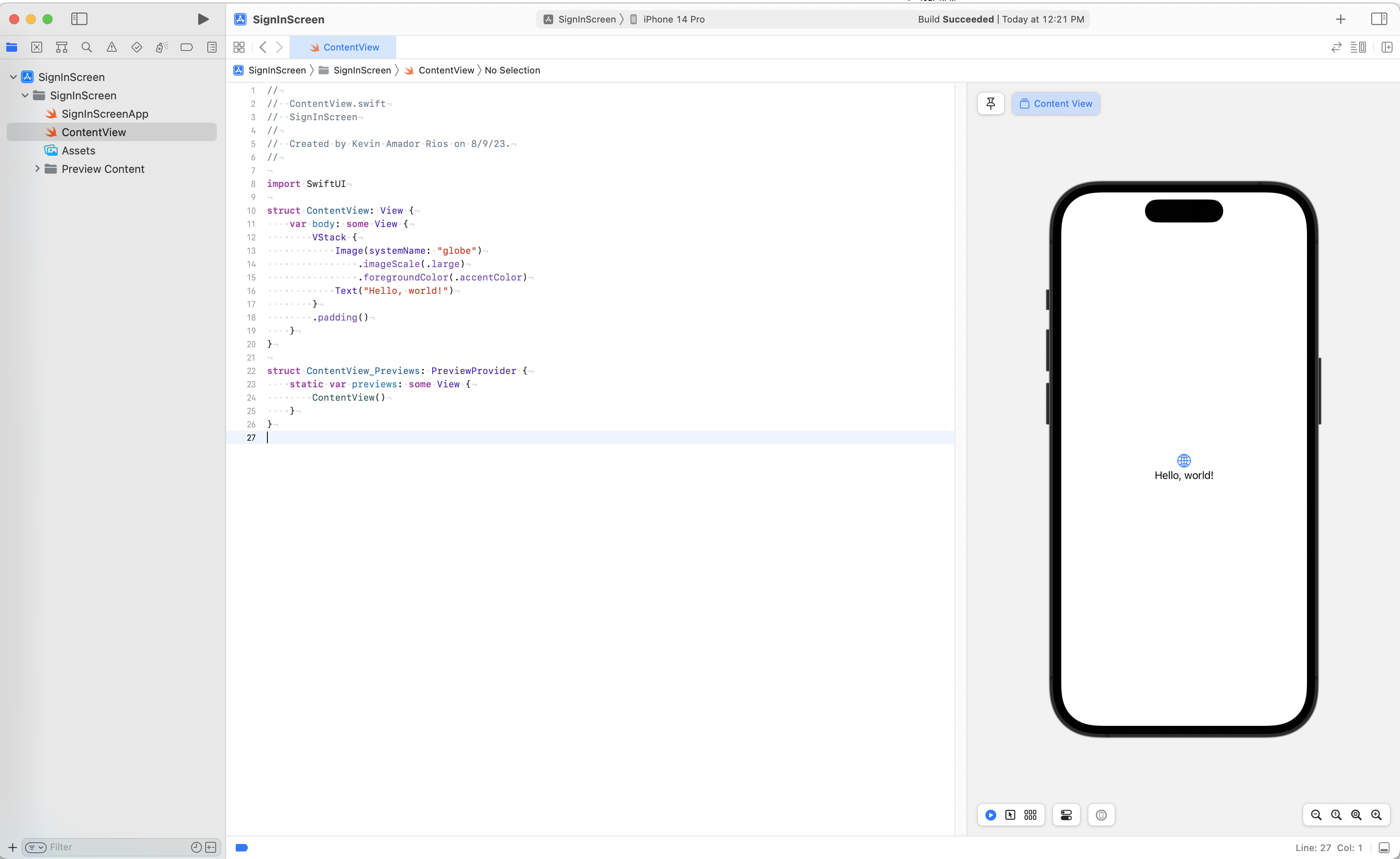1400x859 pixels.
Task: Click SignInScreen project in jump bar
Action: (270, 70)
